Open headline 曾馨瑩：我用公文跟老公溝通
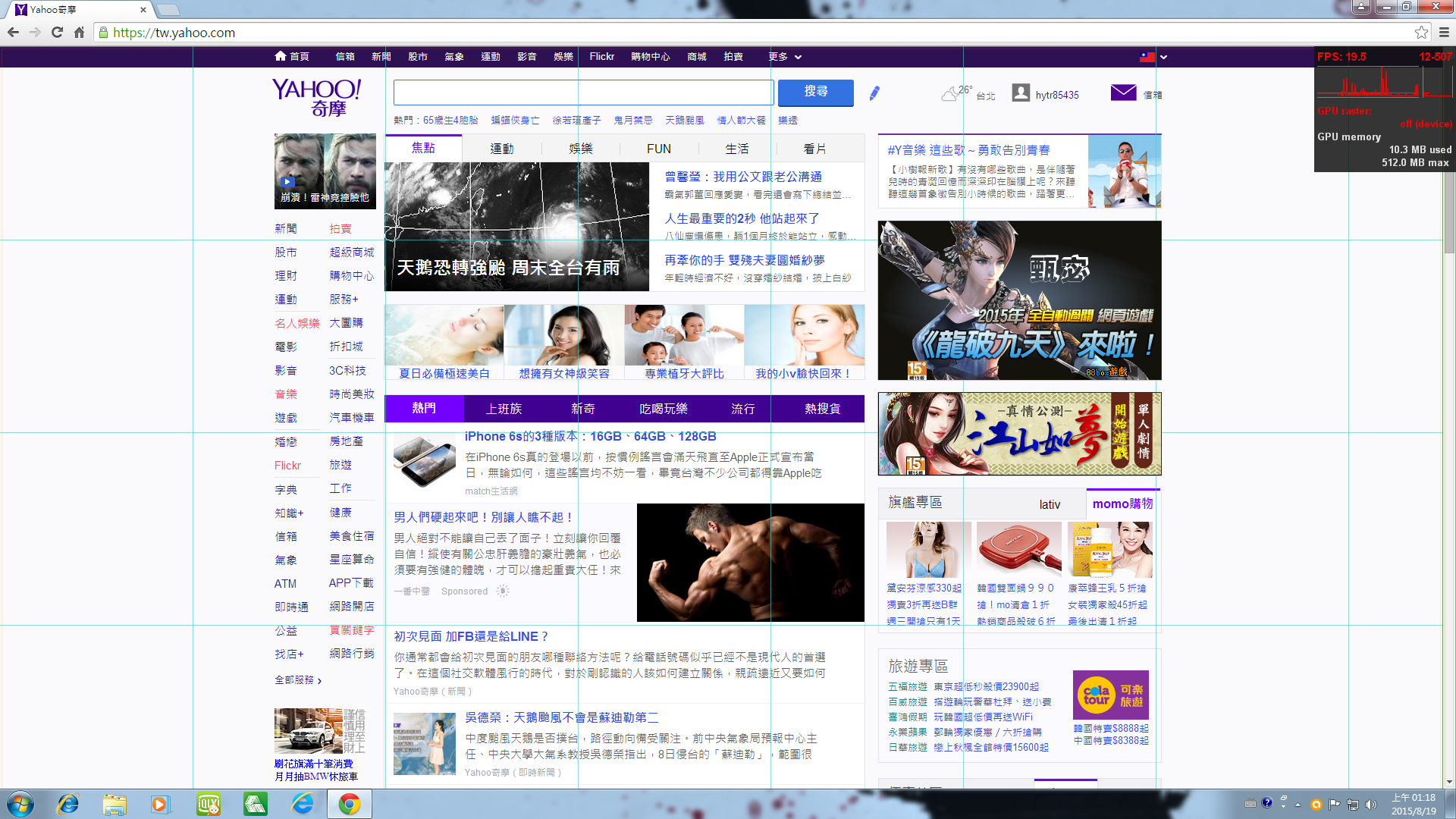The height and width of the screenshot is (819, 1456). pyautogui.click(x=743, y=177)
